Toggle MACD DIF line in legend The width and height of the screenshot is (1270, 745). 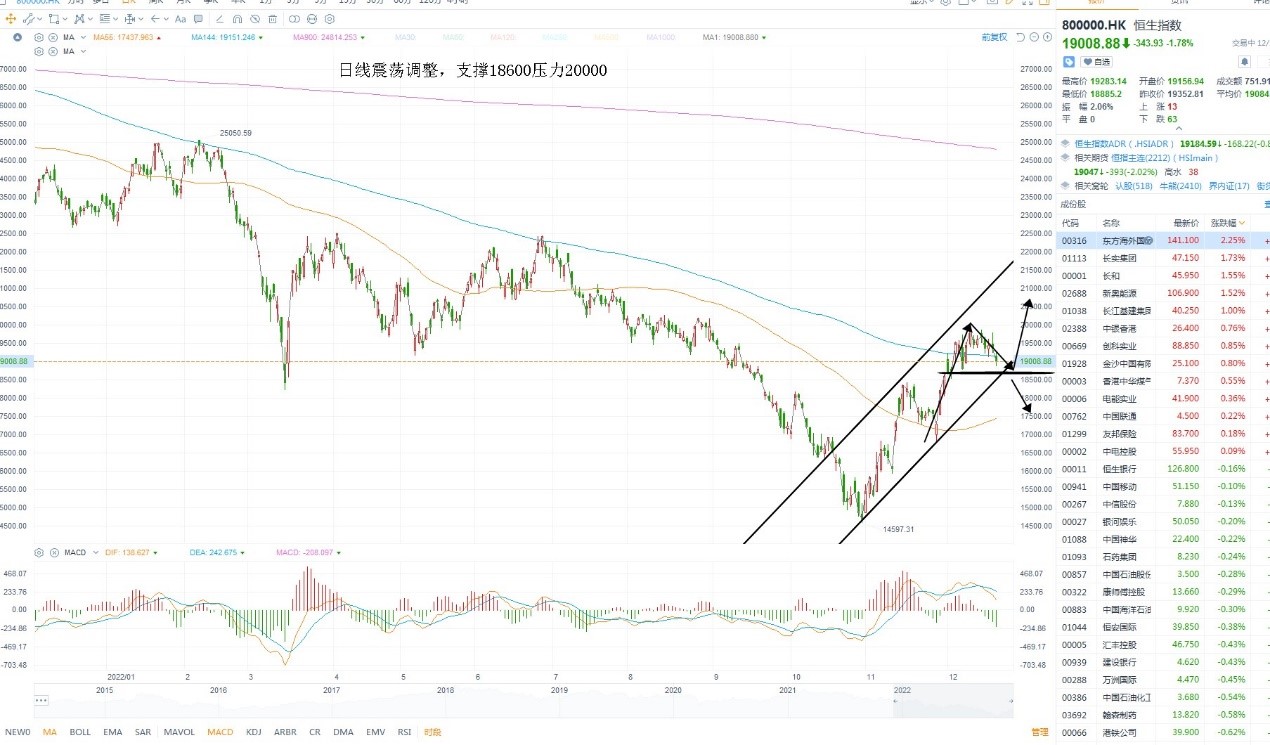click(131, 552)
